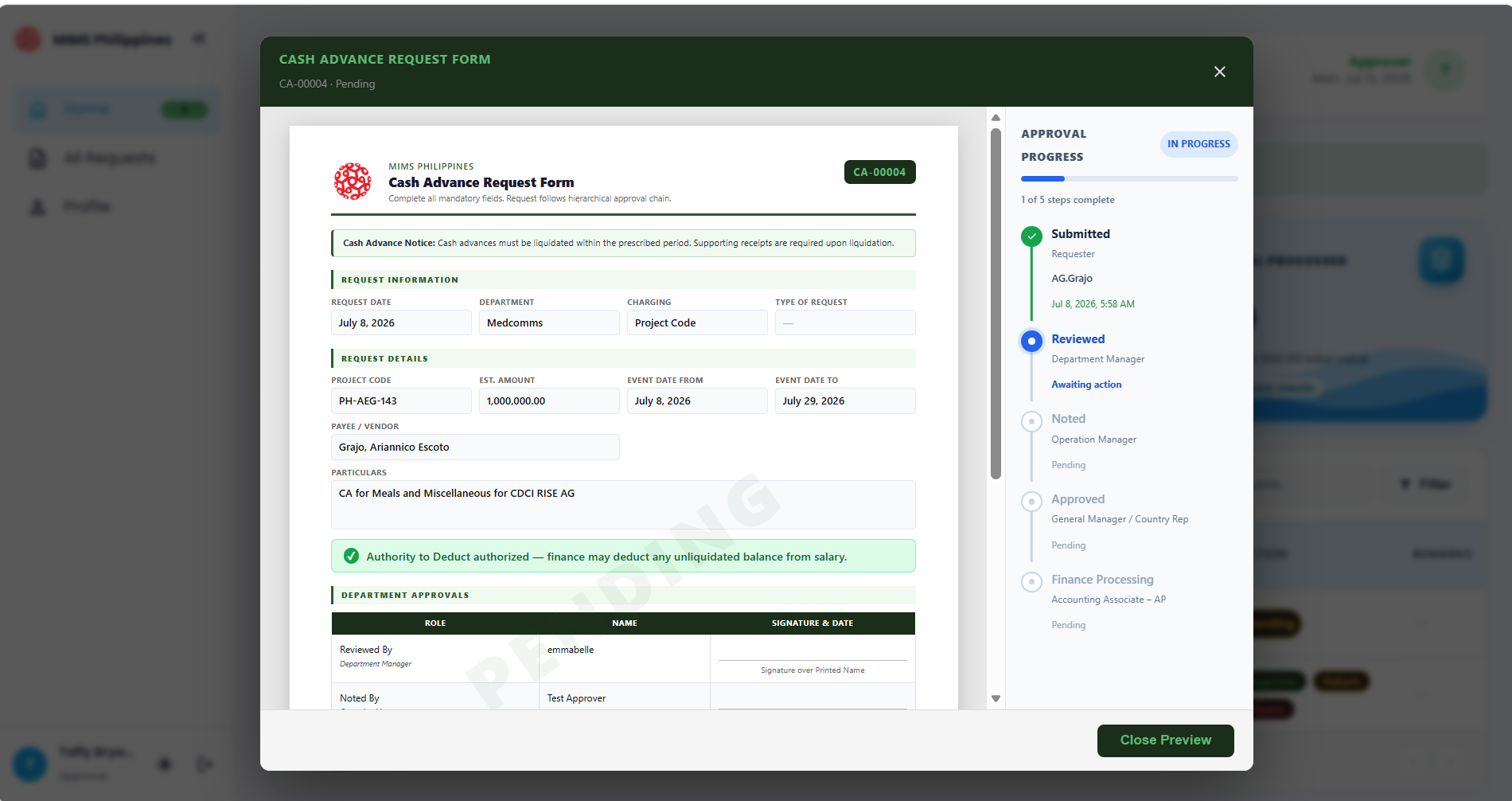Click the 'AG.Grajo' requester name

point(1072,279)
